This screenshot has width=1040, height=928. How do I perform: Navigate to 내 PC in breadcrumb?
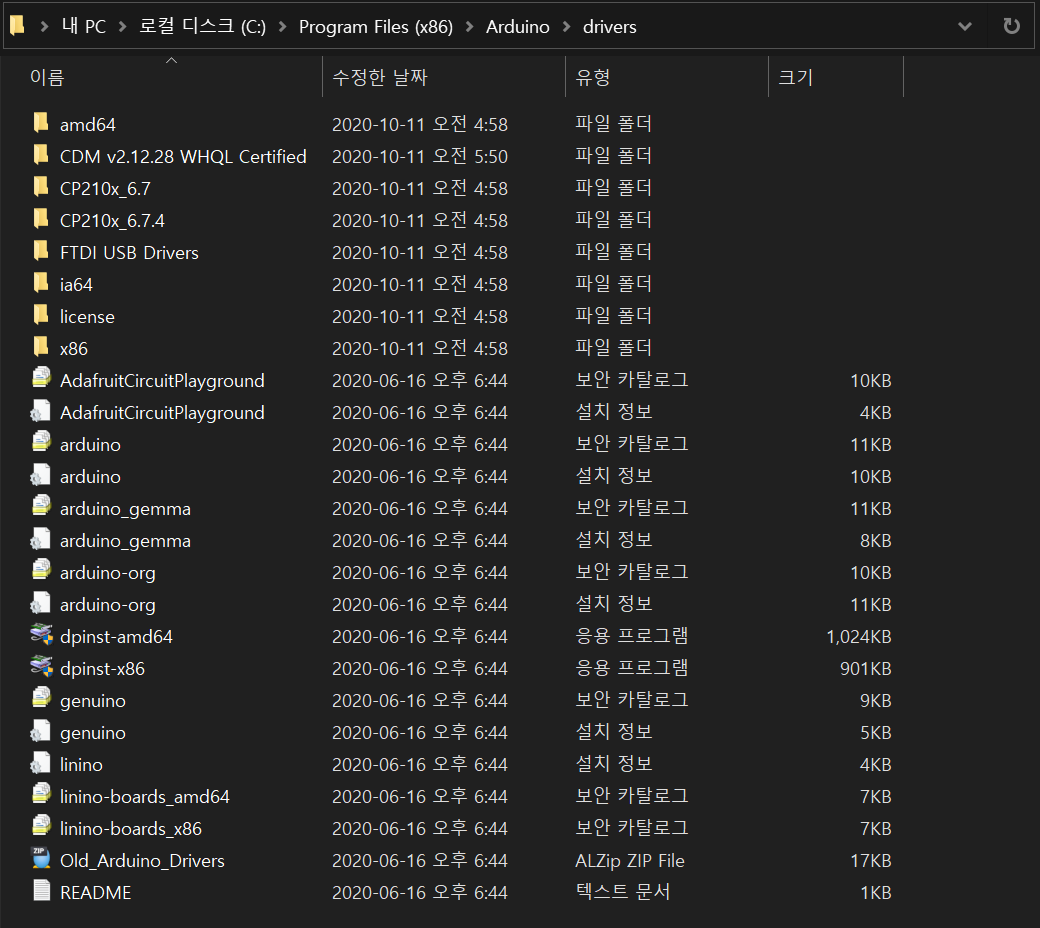coord(84,27)
